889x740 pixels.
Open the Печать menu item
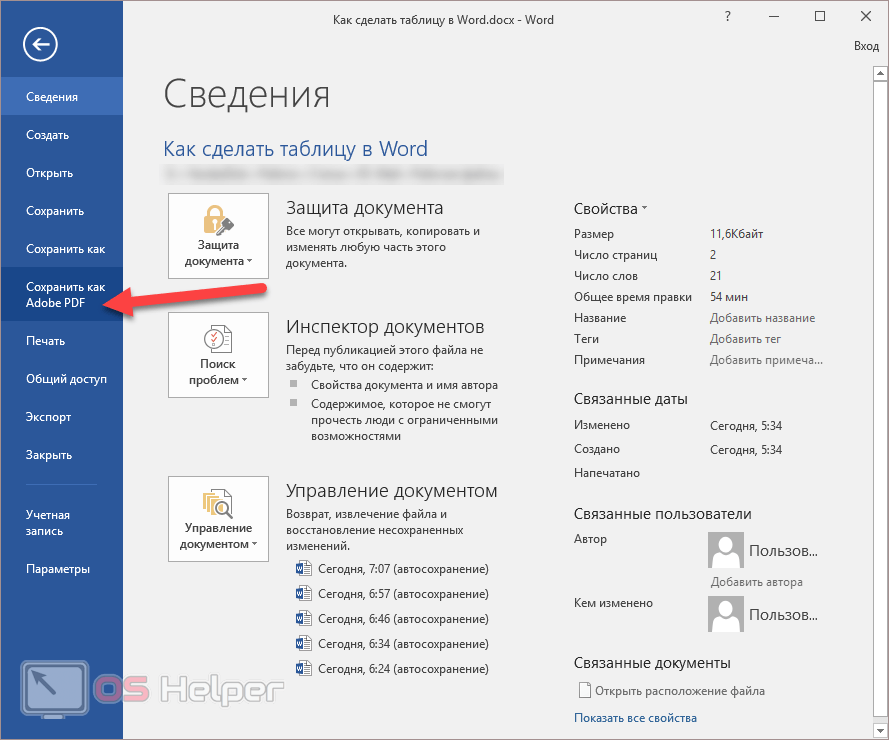click(46, 341)
